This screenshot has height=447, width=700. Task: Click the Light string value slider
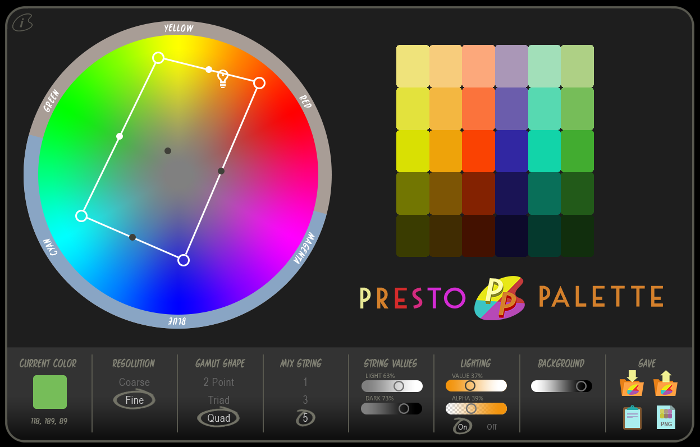392,386
